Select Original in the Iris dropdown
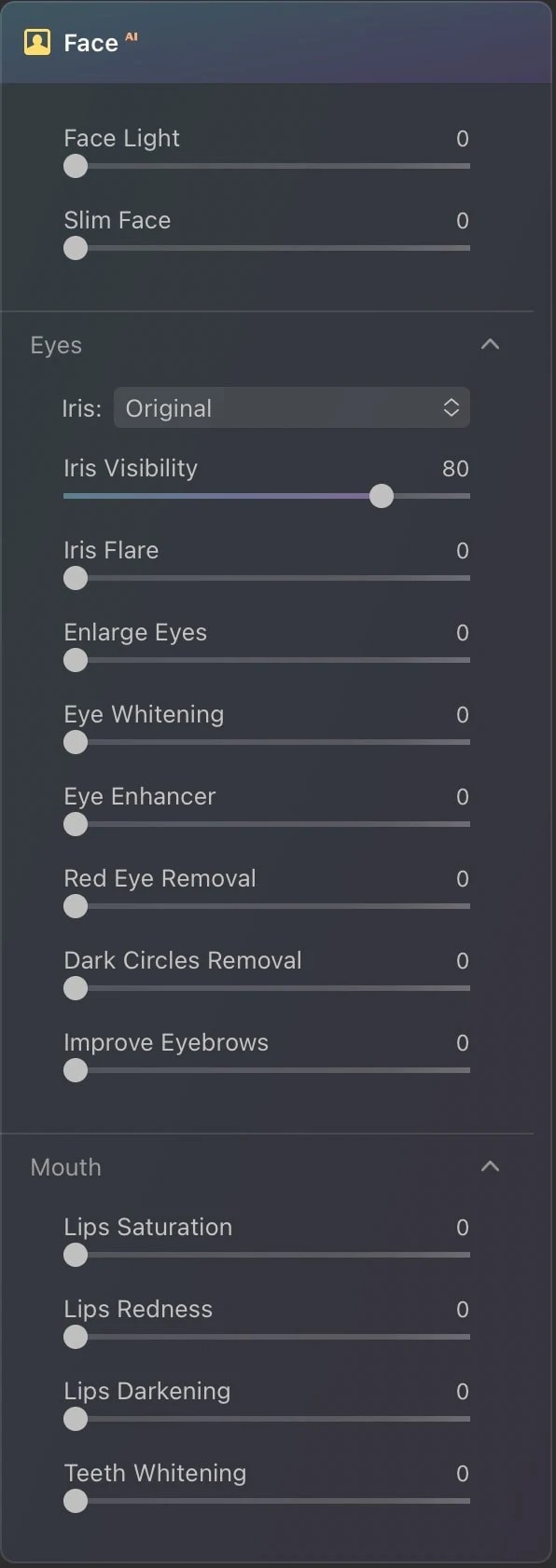Viewport: 556px width, 1568px height. pos(168,407)
